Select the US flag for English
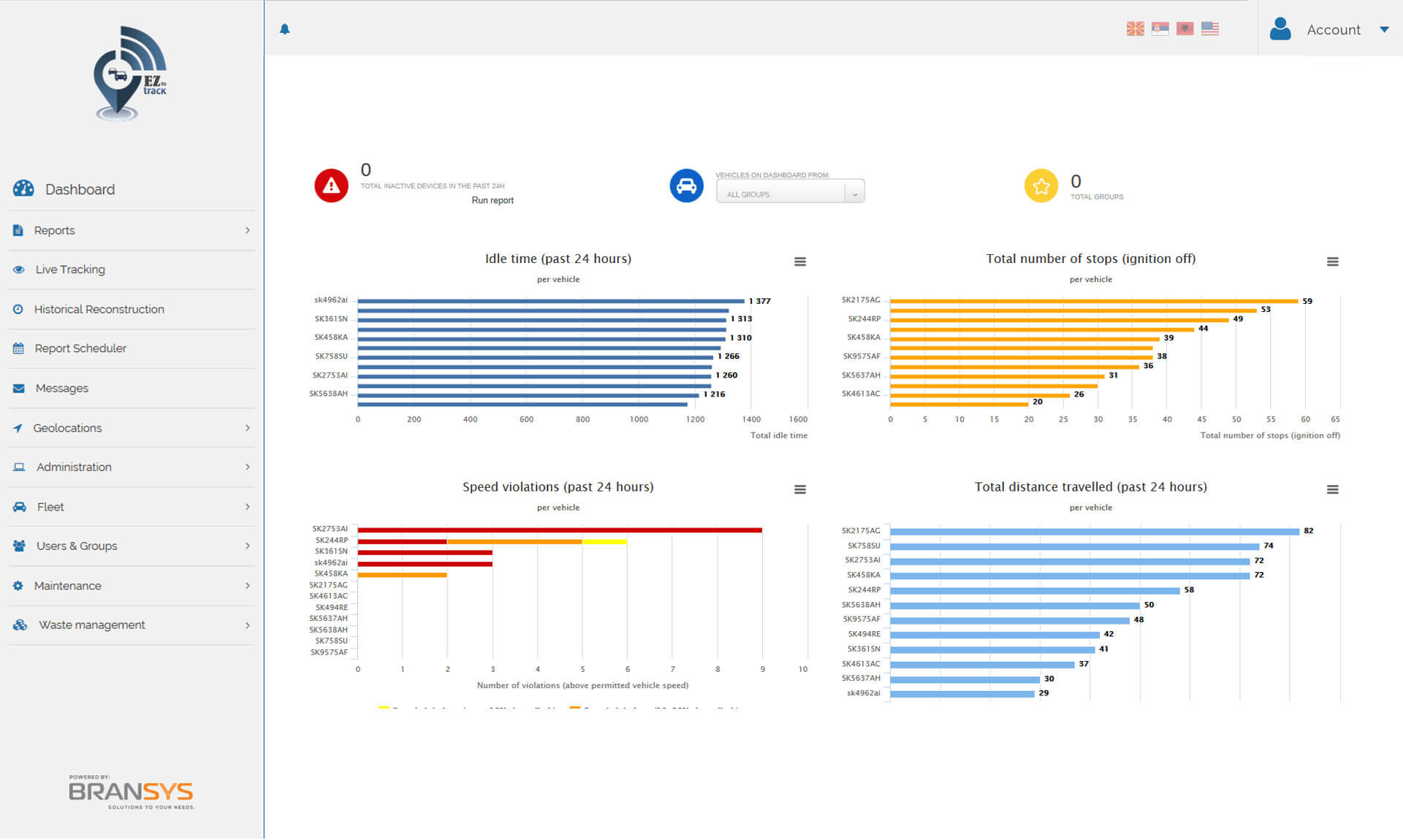Viewport: 1403px width, 840px height. [1209, 28]
